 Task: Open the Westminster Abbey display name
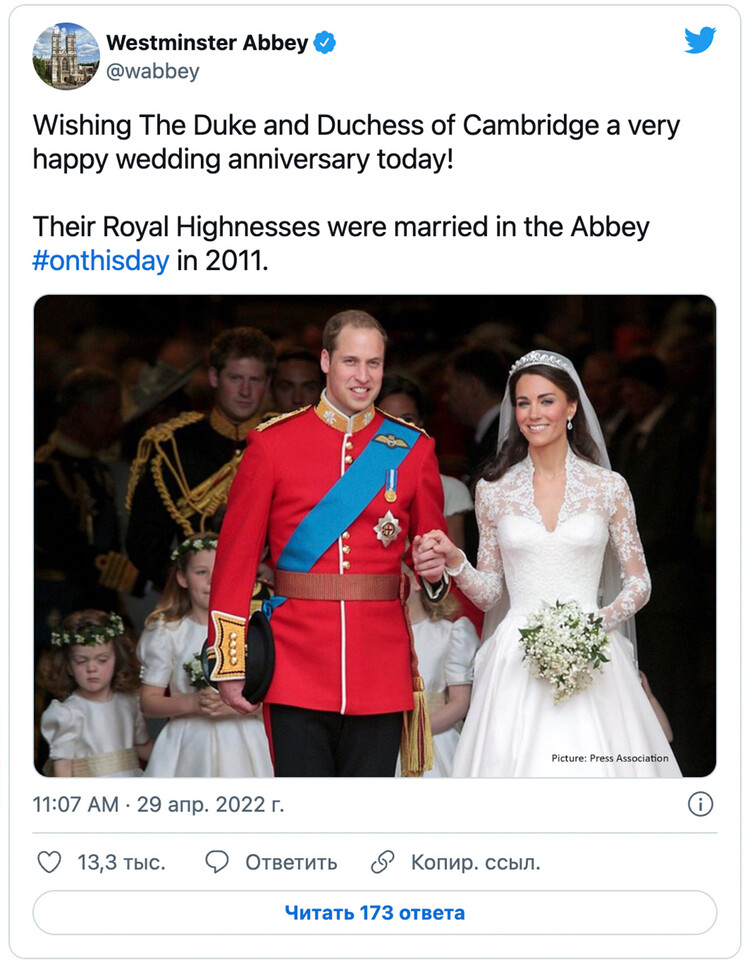207,43
